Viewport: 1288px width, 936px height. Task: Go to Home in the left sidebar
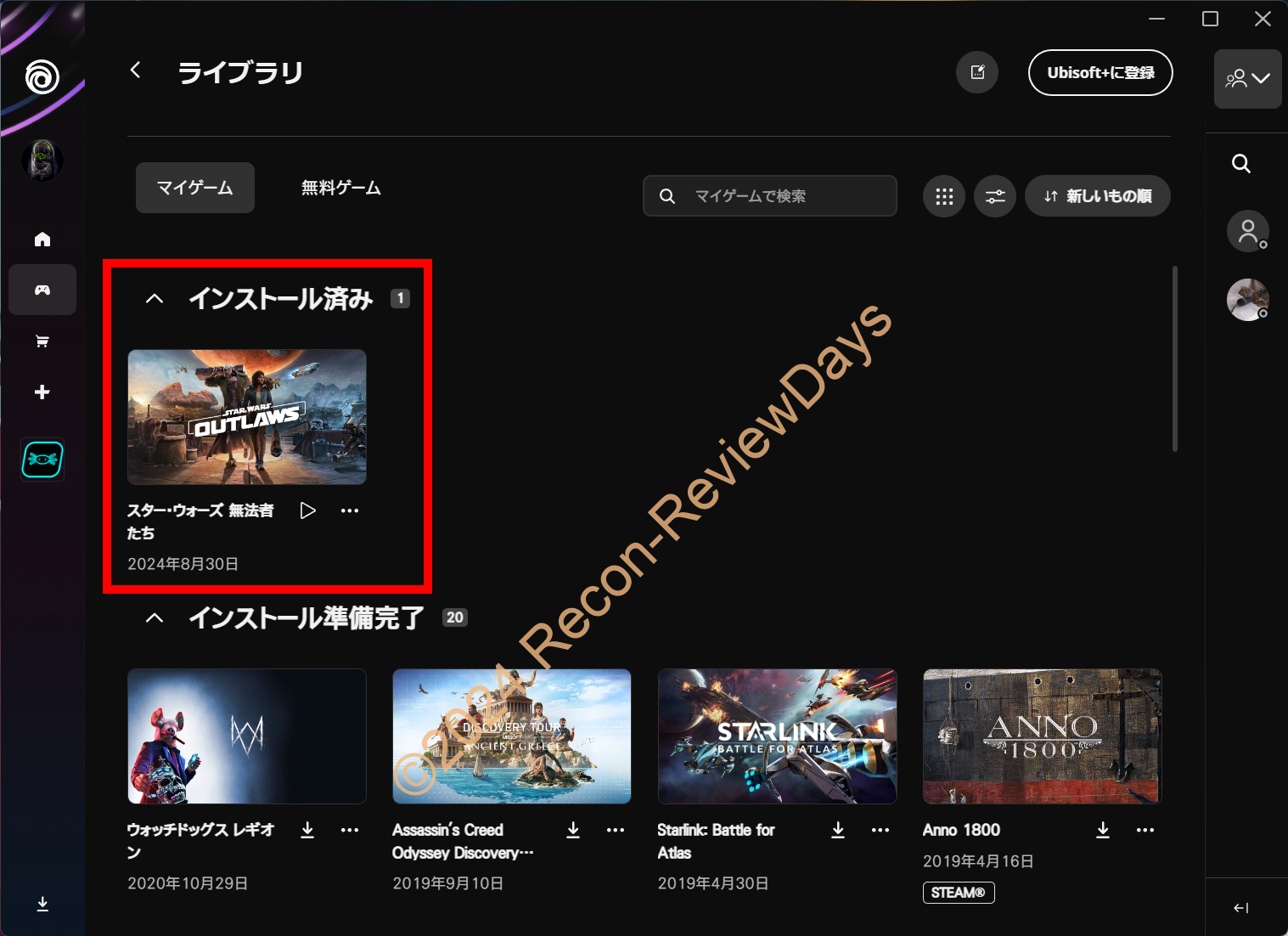pos(42,240)
